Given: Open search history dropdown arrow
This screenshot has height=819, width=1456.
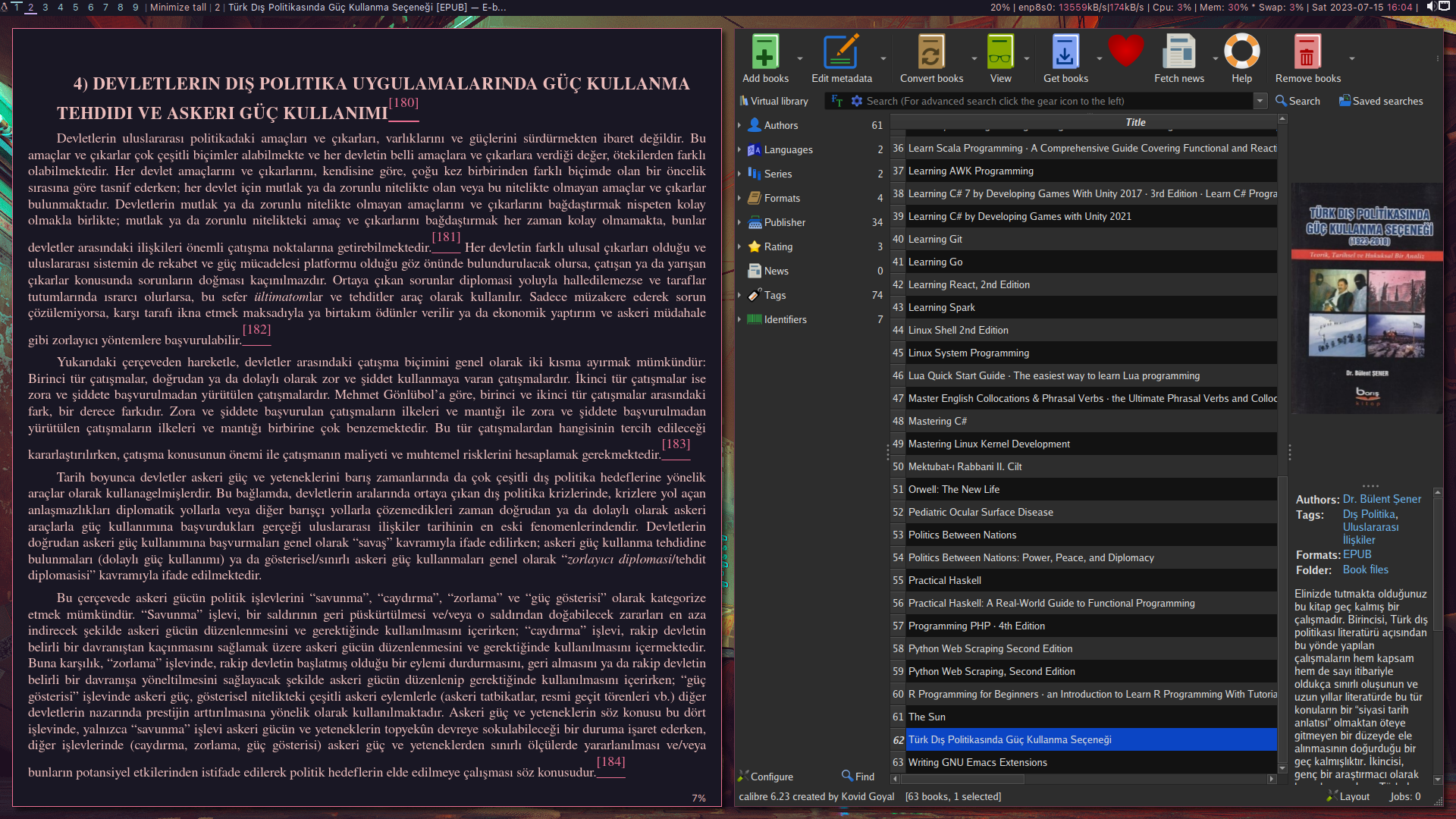Looking at the screenshot, I should (x=1260, y=101).
